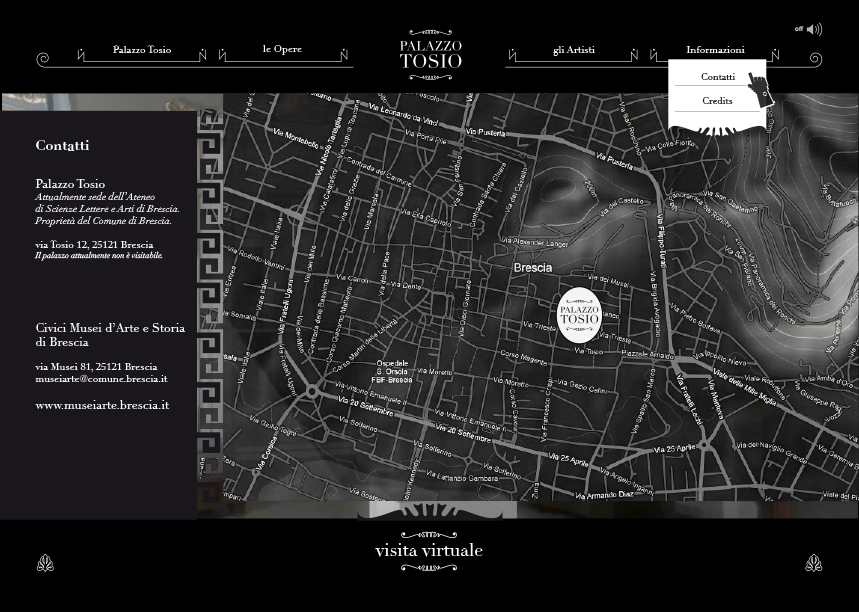The width and height of the screenshot is (859, 612).
Task: Open the gli Artisti menu
Action: (574, 50)
